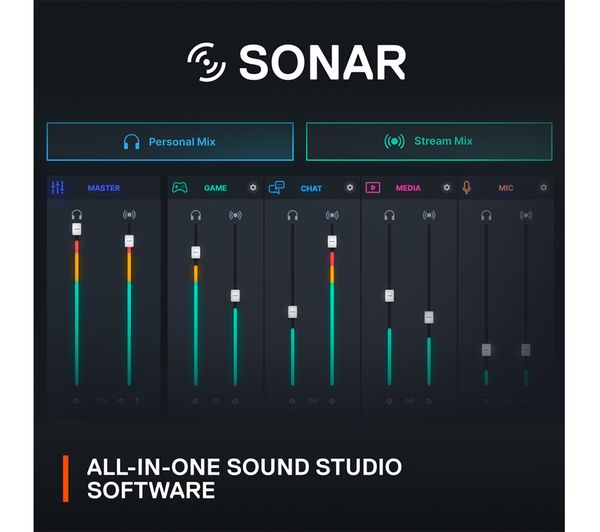
Task: Open Game channel settings gear
Action: pos(252,187)
